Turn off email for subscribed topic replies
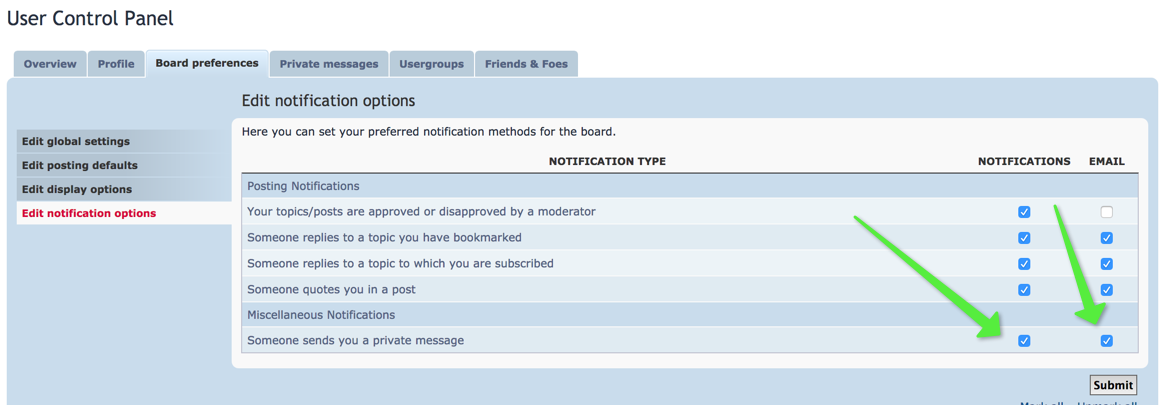Image resolution: width=1162 pixels, height=405 pixels. pos(1106,264)
